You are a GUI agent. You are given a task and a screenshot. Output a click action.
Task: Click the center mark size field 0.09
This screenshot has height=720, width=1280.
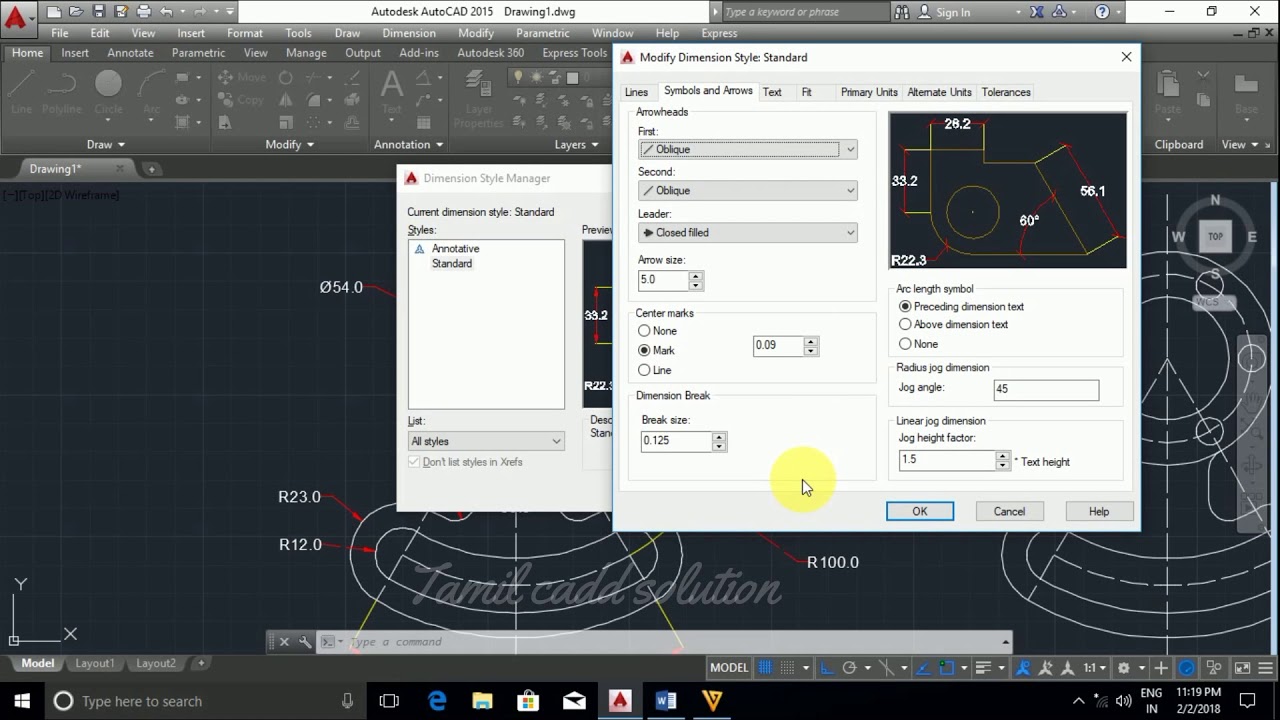[779, 346]
